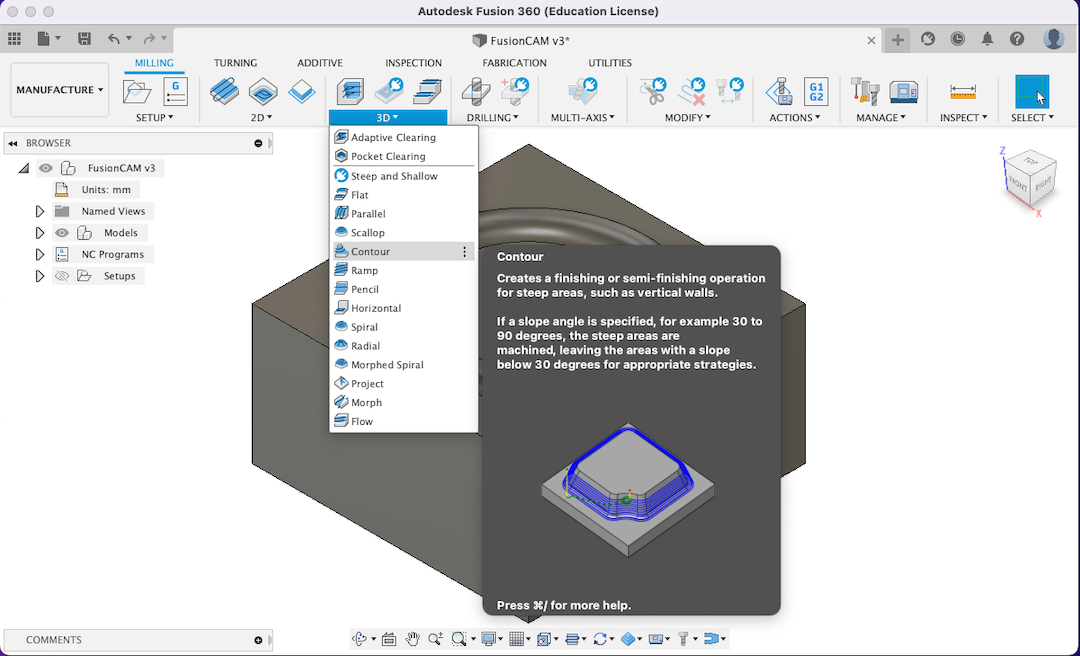Toggle visibility eye of FusionCAM v3
Viewport: 1080px width, 656px height.
45,168
